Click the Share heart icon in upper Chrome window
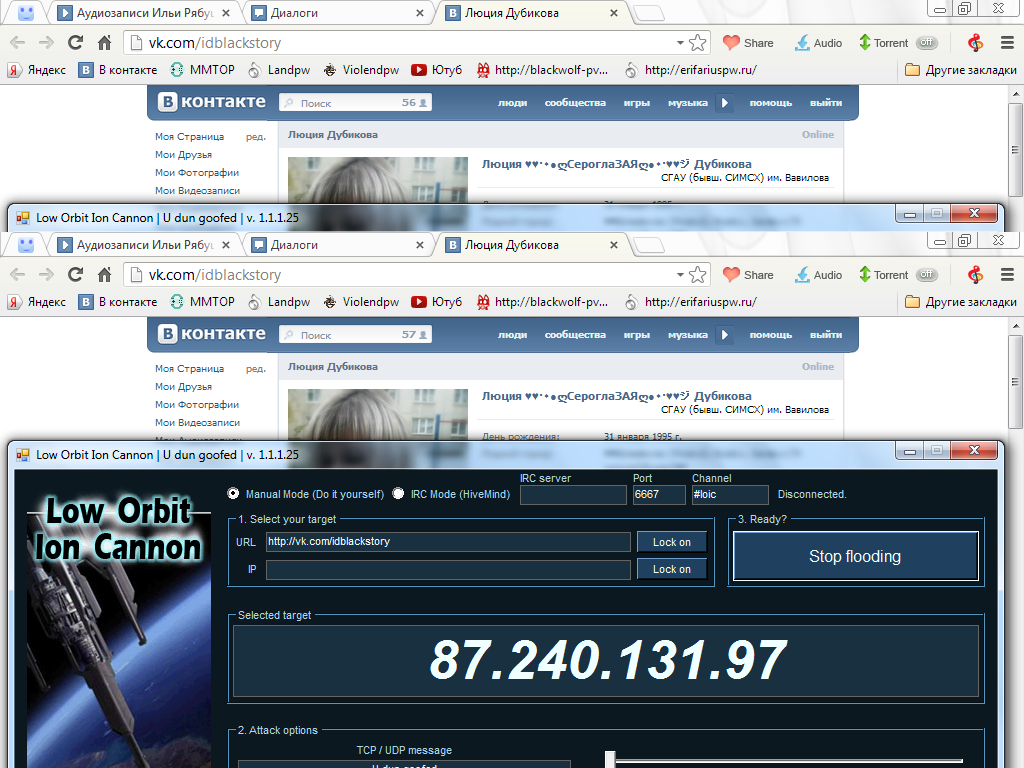1024x768 pixels. click(731, 43)
